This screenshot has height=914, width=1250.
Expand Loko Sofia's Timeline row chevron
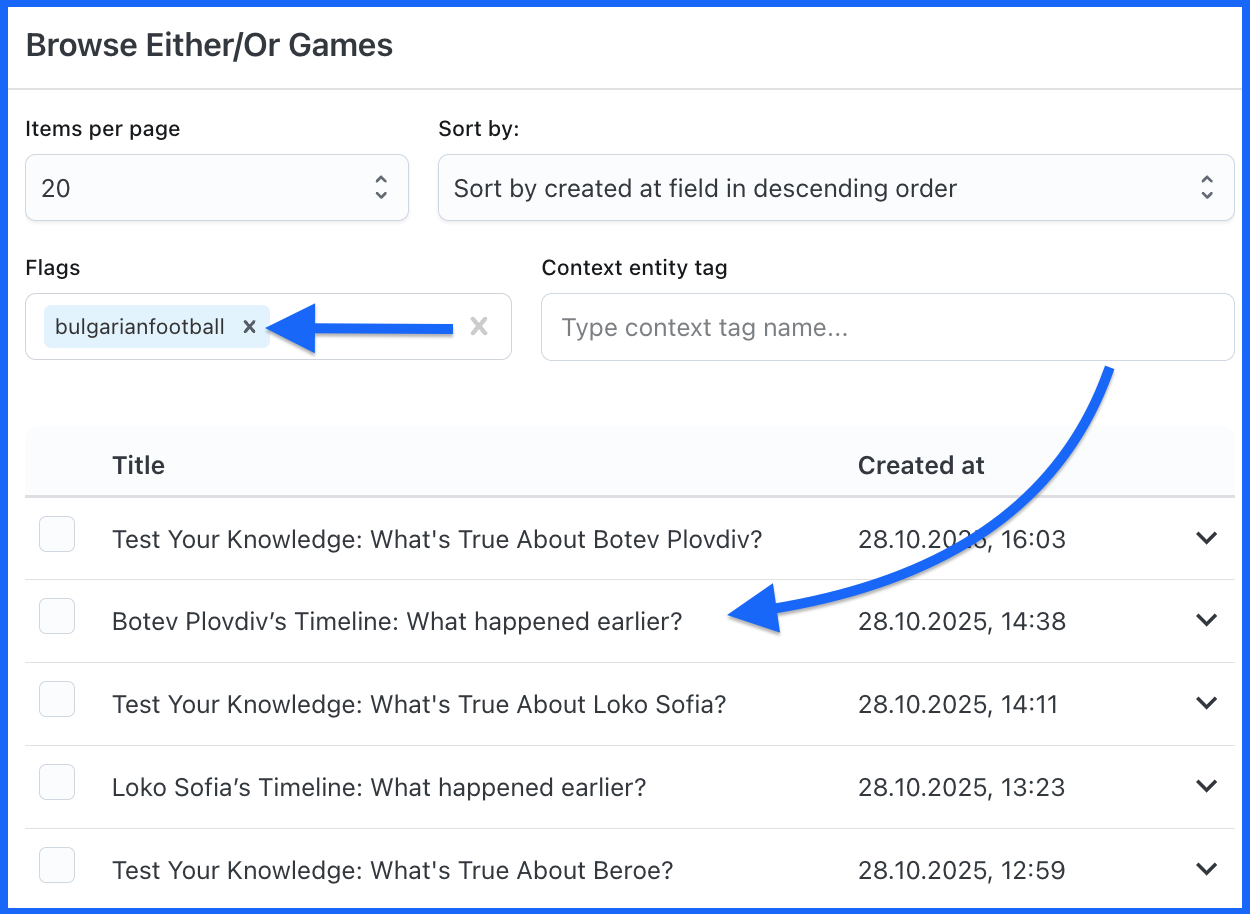click(1207, 786)
